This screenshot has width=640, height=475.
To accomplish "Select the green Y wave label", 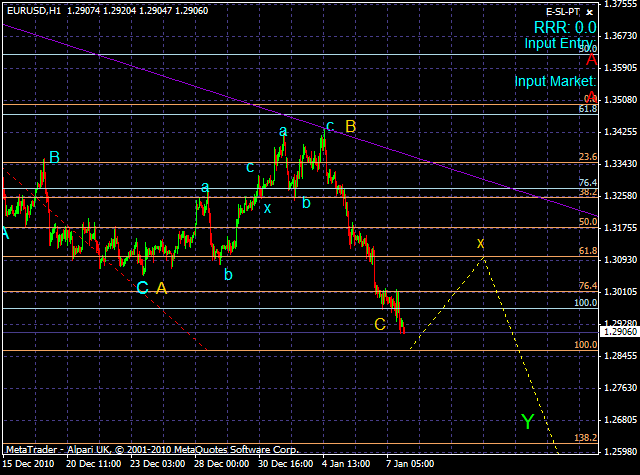I will 527,421.
